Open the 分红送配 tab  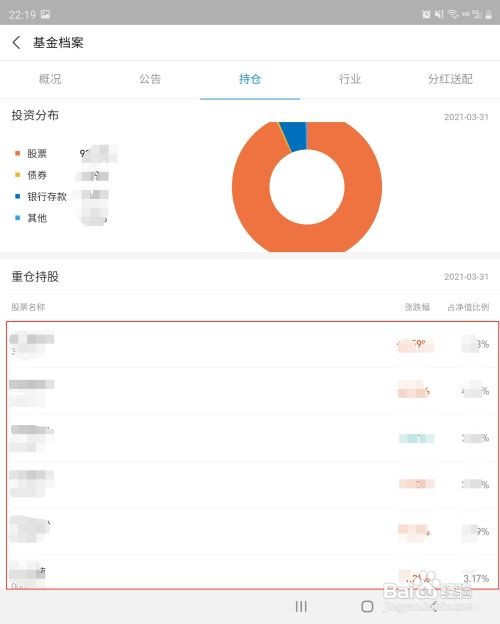[450, 79]
